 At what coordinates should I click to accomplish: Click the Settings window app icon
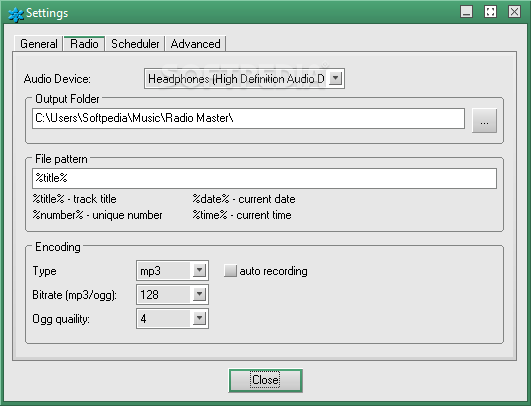coord(16,14)
